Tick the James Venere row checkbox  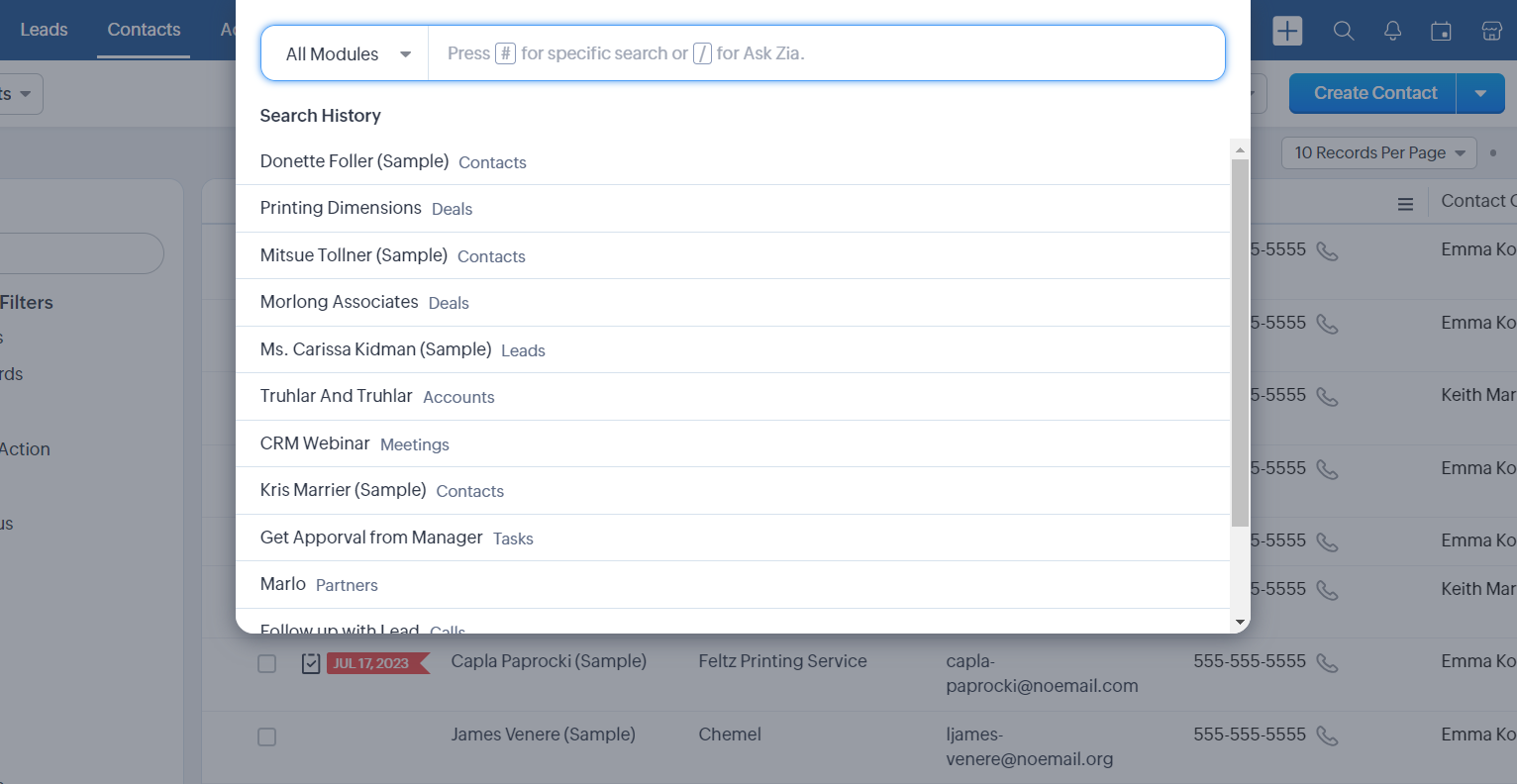point(267,736)
